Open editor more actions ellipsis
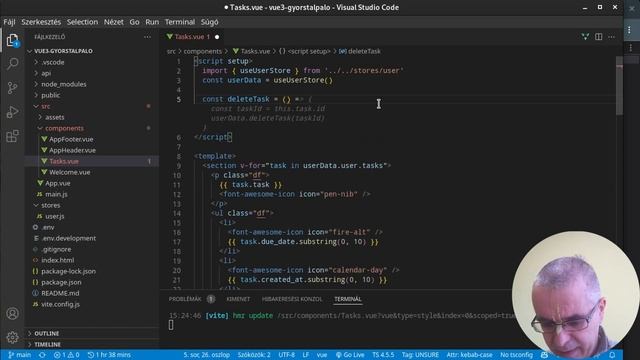640x360 pixels. [x=611, y=37]
